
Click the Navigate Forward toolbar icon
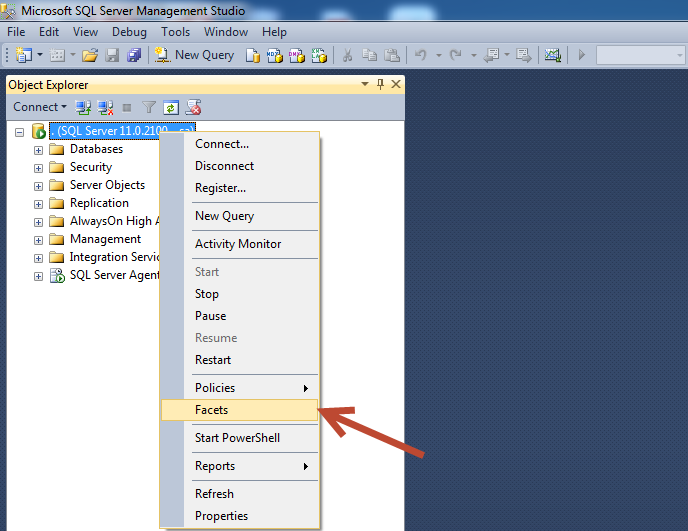click(x=523, y=55)
